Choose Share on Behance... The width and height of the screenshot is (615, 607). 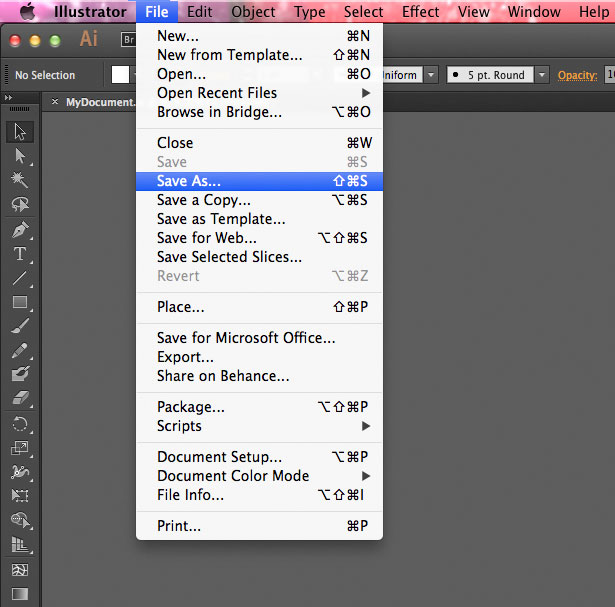[259, 376]
